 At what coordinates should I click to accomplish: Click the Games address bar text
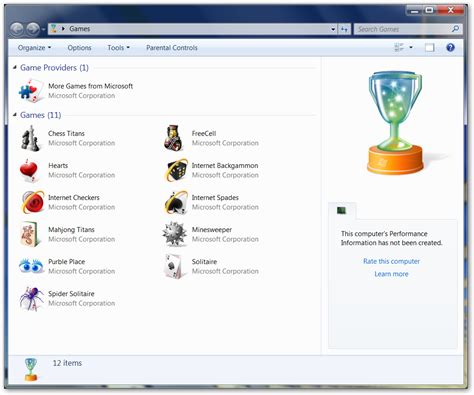pos(80,29)
